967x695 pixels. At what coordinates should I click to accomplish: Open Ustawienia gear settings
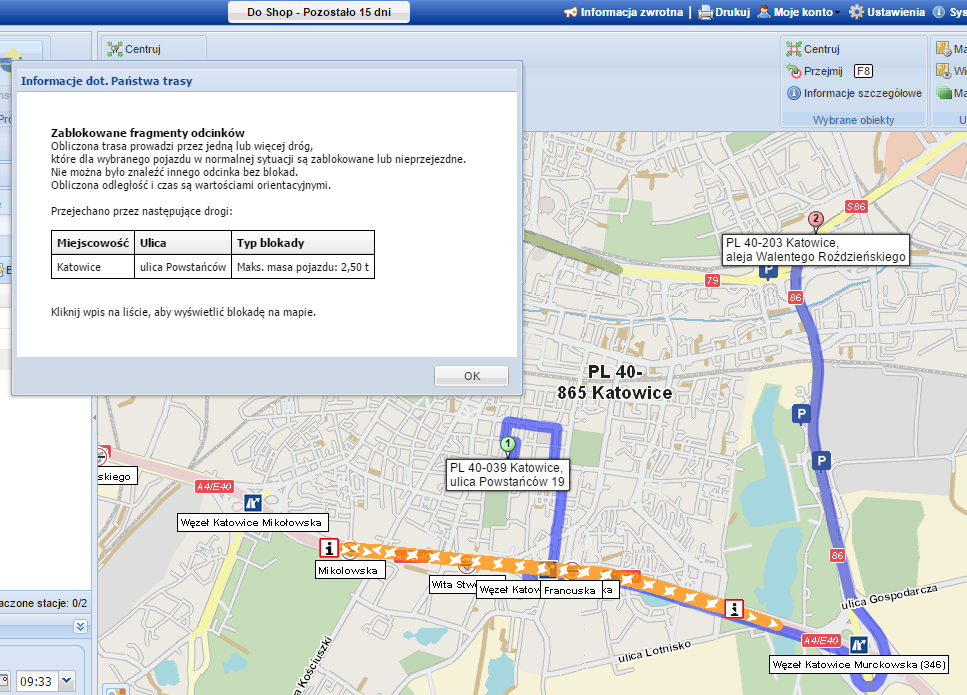(x=856, y=12)
